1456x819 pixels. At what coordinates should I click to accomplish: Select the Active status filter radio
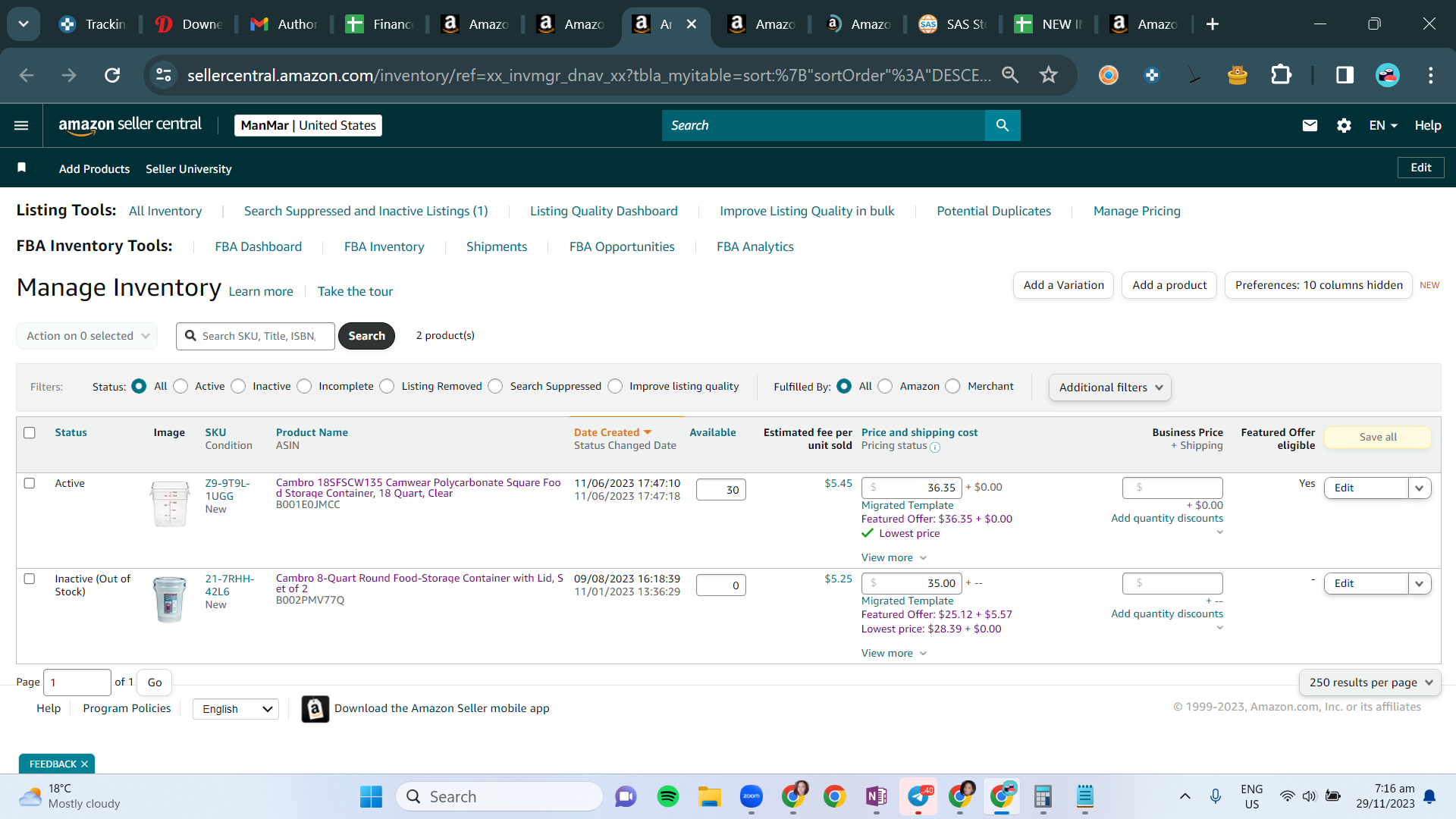click(180, 386)
